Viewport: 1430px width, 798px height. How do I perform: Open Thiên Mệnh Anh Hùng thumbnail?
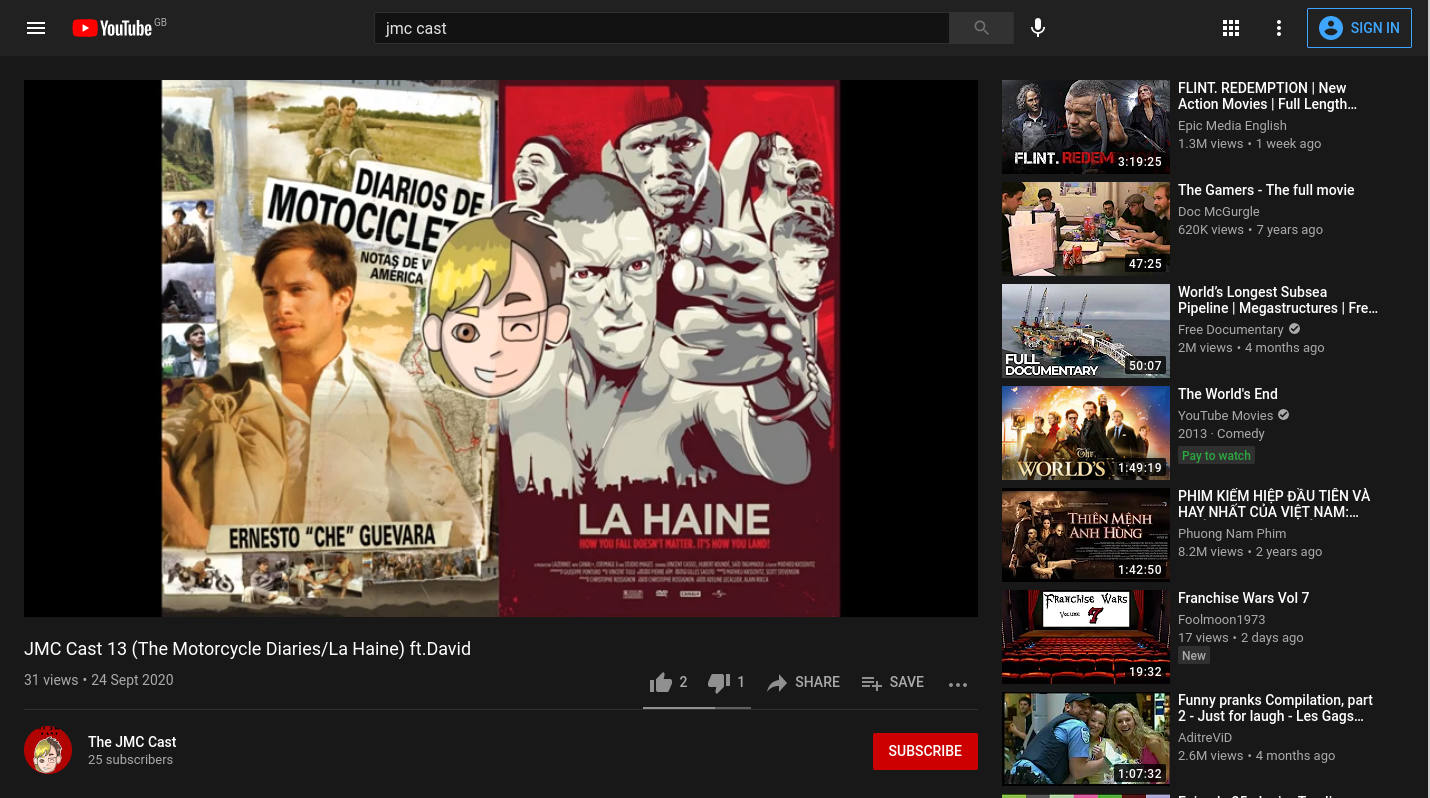coord(1086,535)
